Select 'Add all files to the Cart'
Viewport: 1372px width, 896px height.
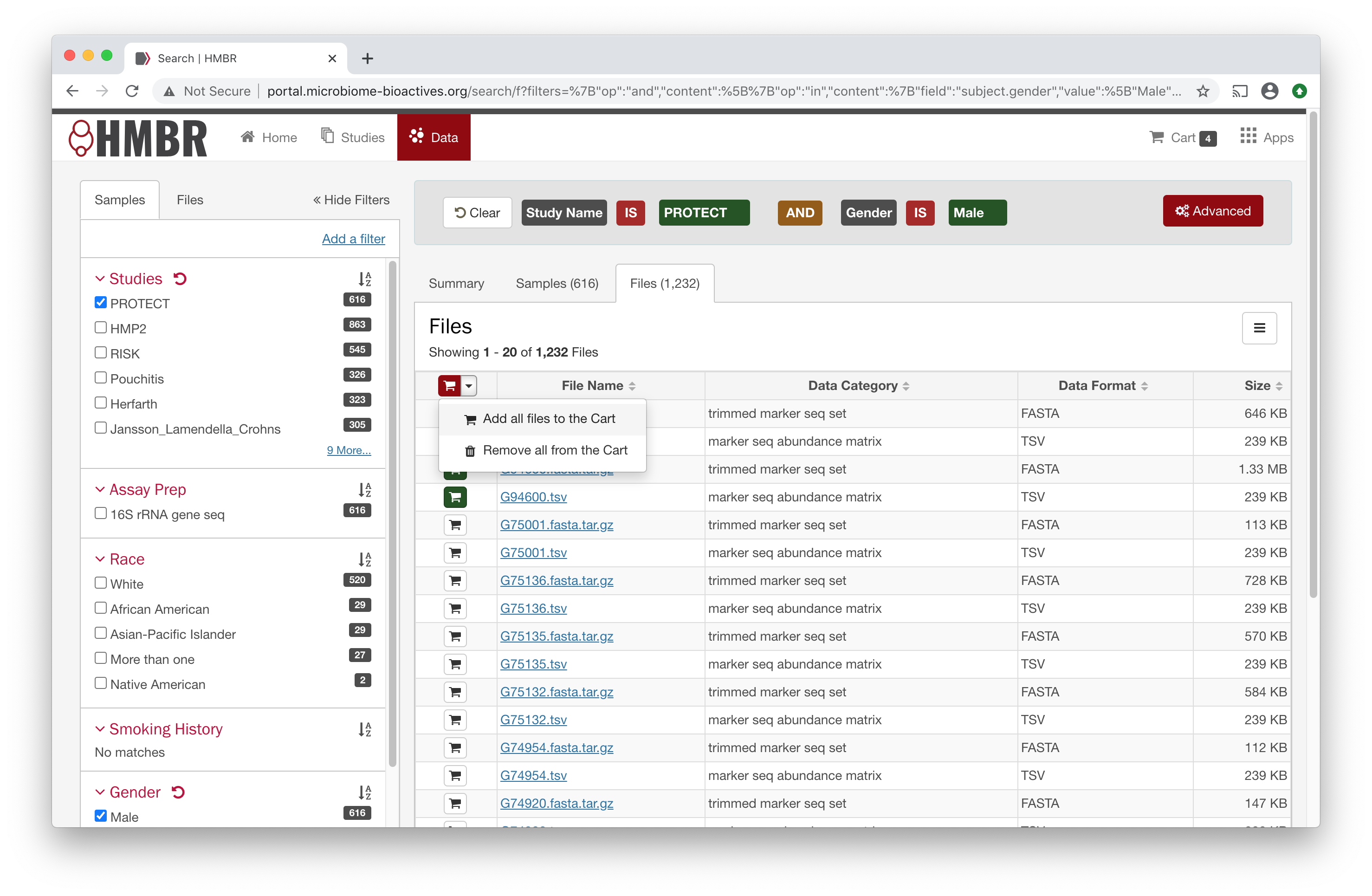[x=541, y=419]
